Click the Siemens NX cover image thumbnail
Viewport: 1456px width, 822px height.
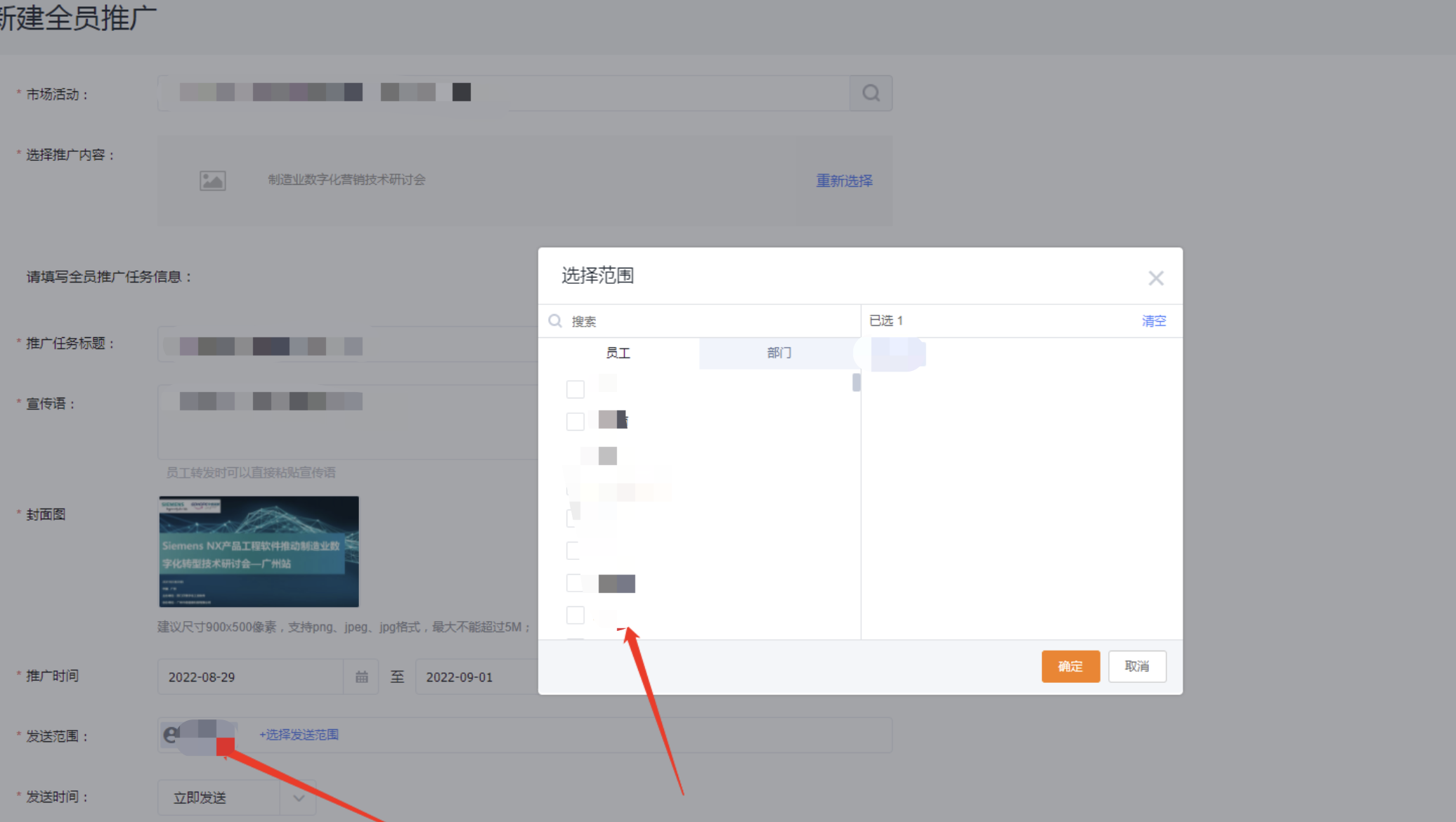259,552
